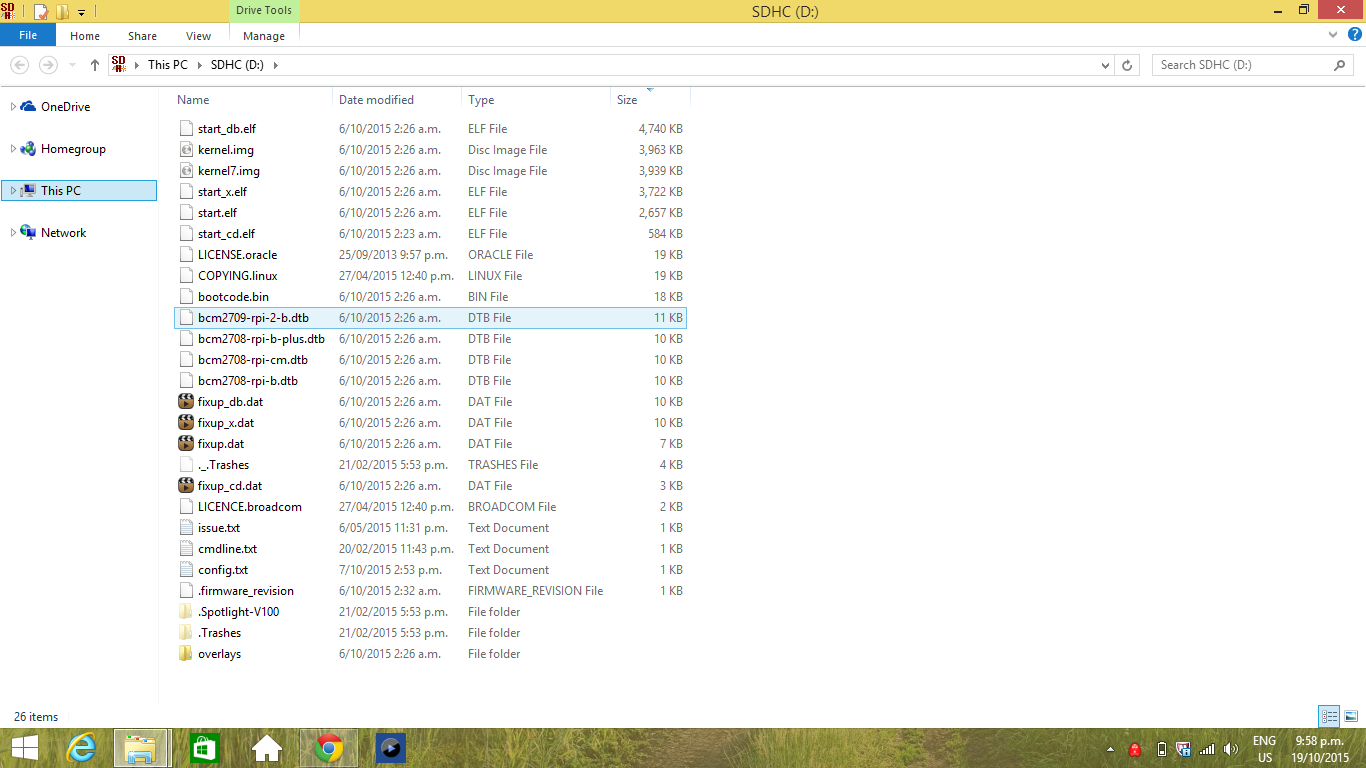Click the Properties icon in quick access toolbar
The image size is (1366, 768).
click(41, 12)
